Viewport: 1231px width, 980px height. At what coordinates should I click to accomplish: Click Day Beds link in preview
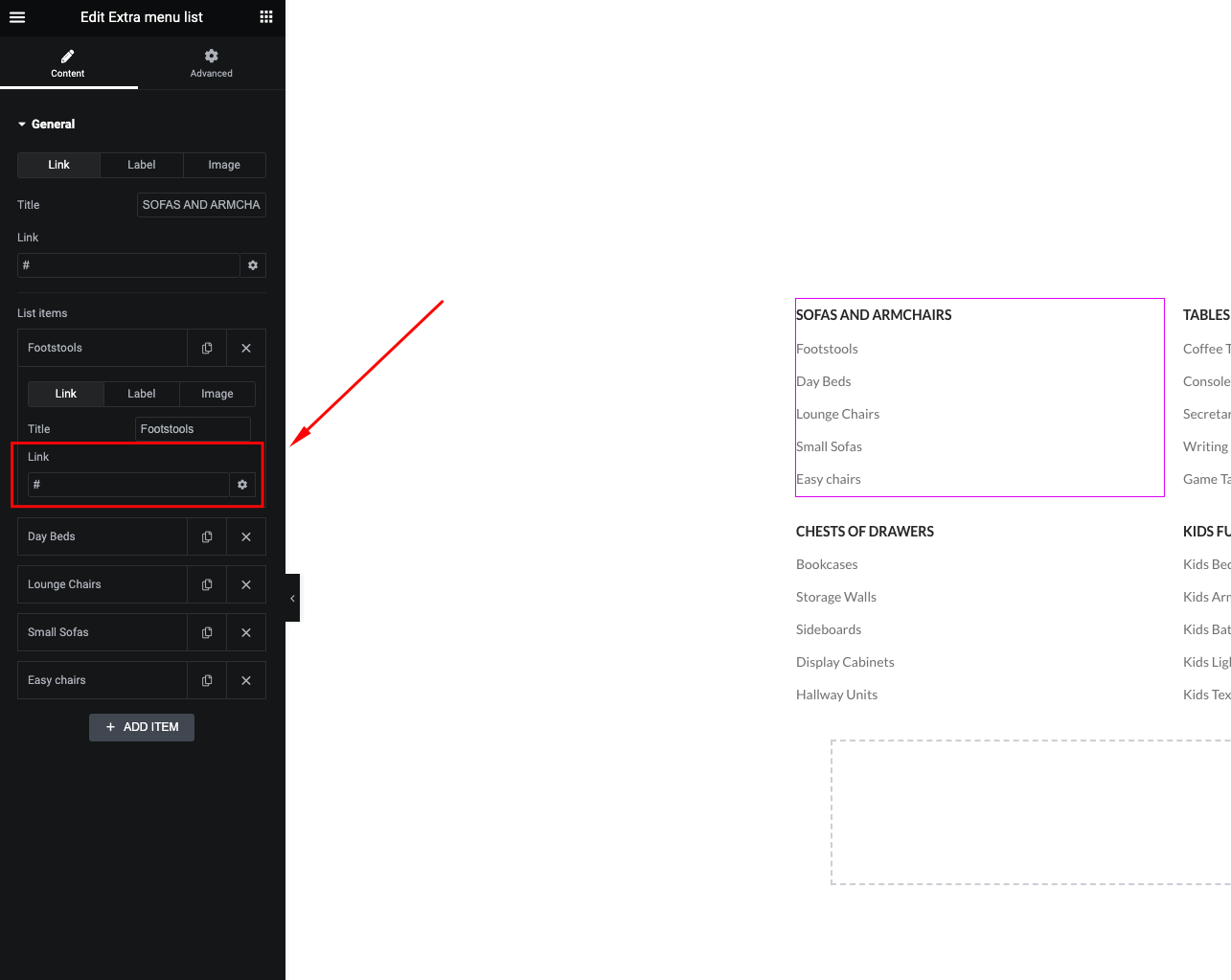(x=824, y=381)
